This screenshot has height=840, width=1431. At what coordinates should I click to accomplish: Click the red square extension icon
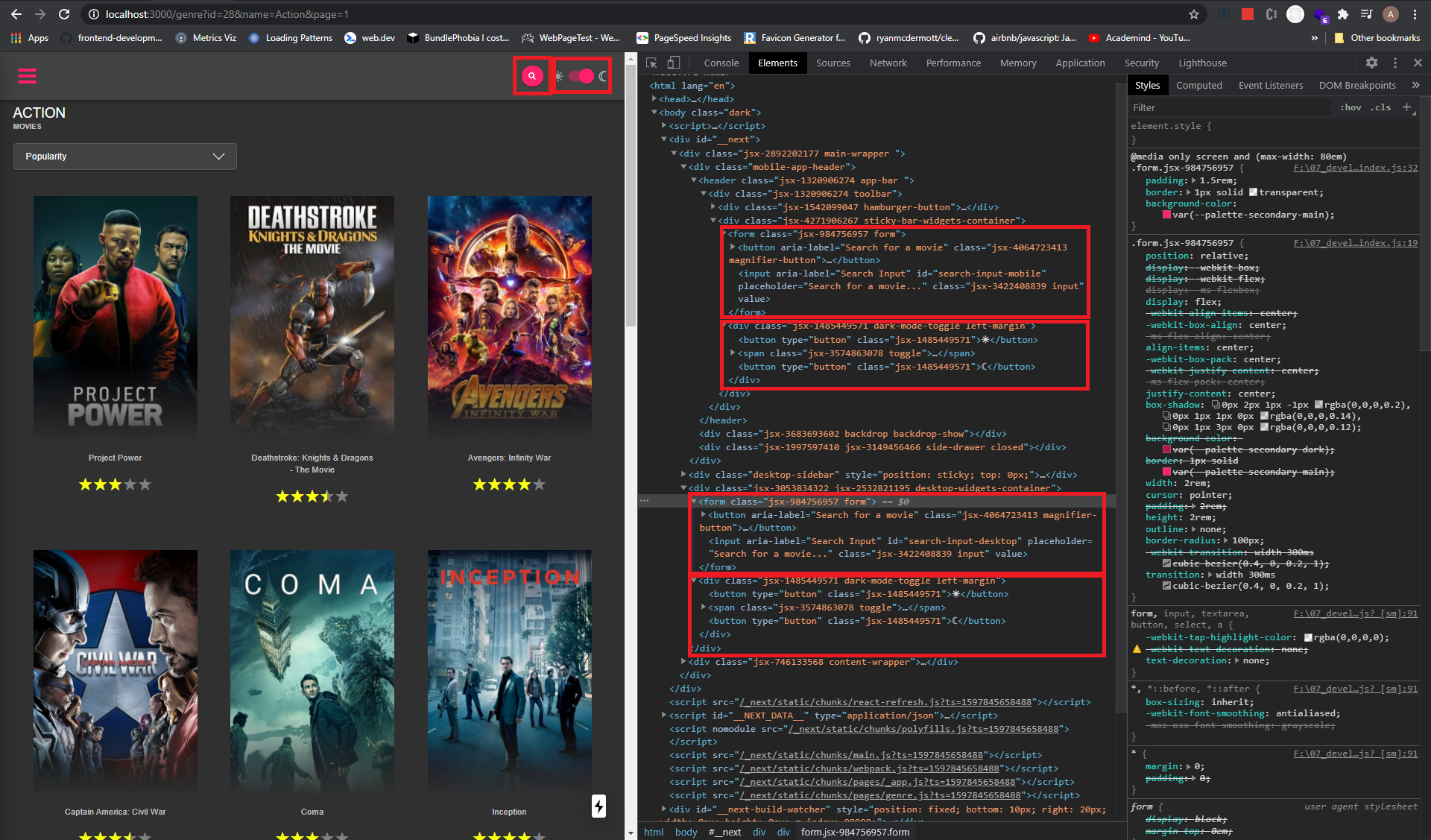tap(1247, 14)
